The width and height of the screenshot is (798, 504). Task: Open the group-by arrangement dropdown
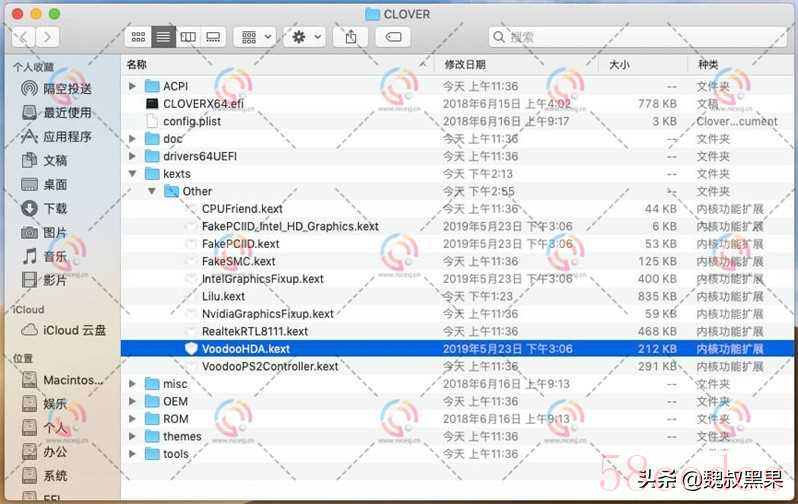click(255, 37)
